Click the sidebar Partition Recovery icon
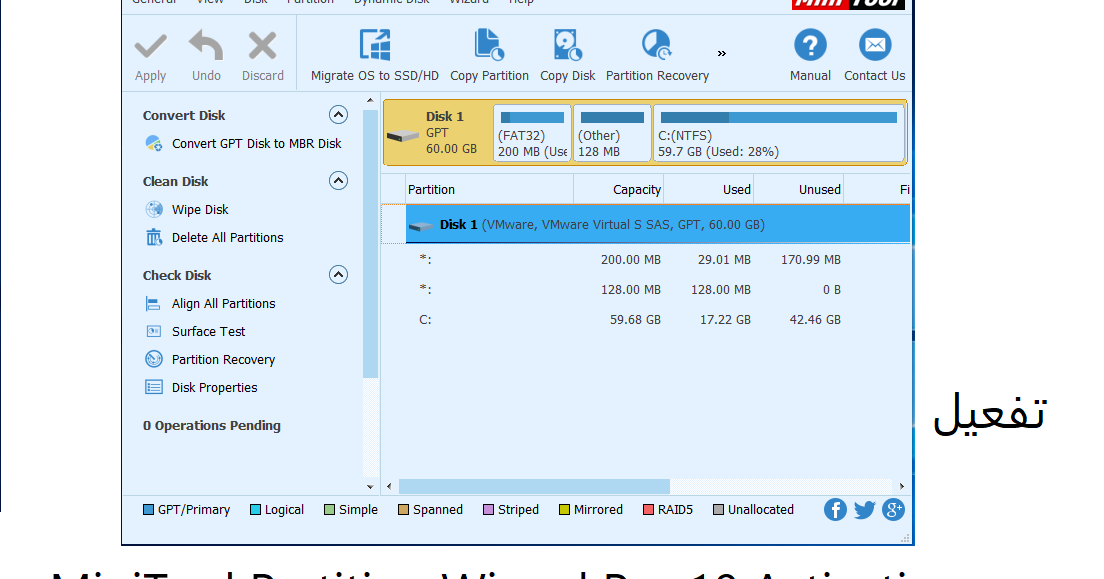Screen dimensions: 1104x579 click(153, 359)
